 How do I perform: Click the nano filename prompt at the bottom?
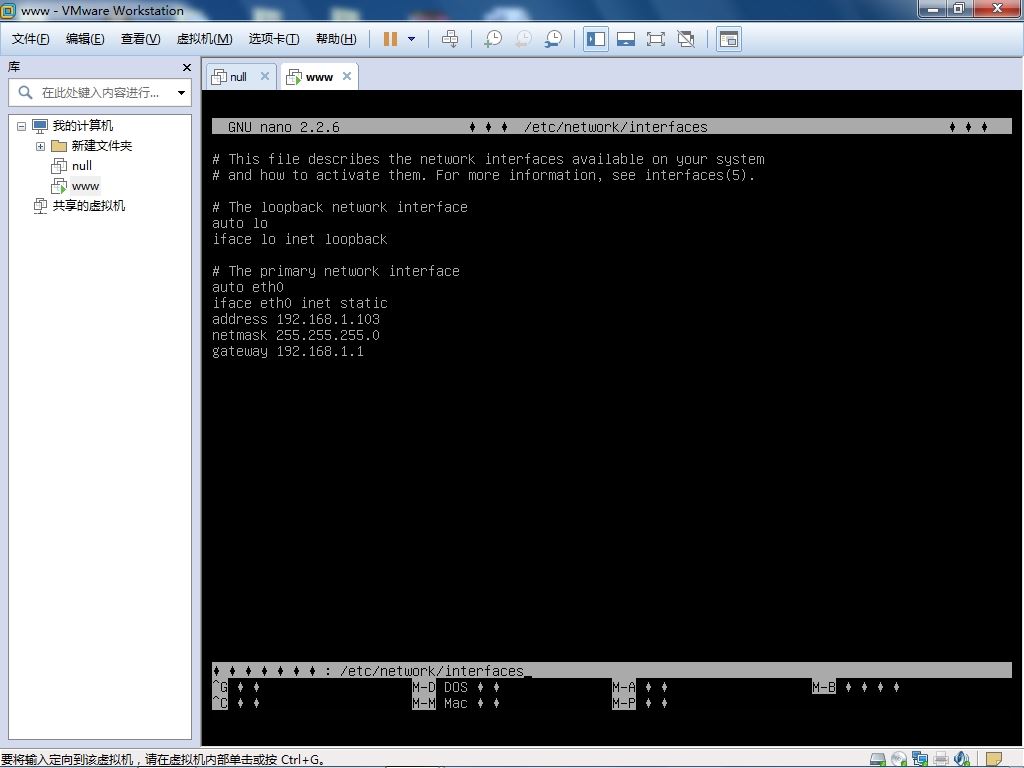click(x=612, y=671)
